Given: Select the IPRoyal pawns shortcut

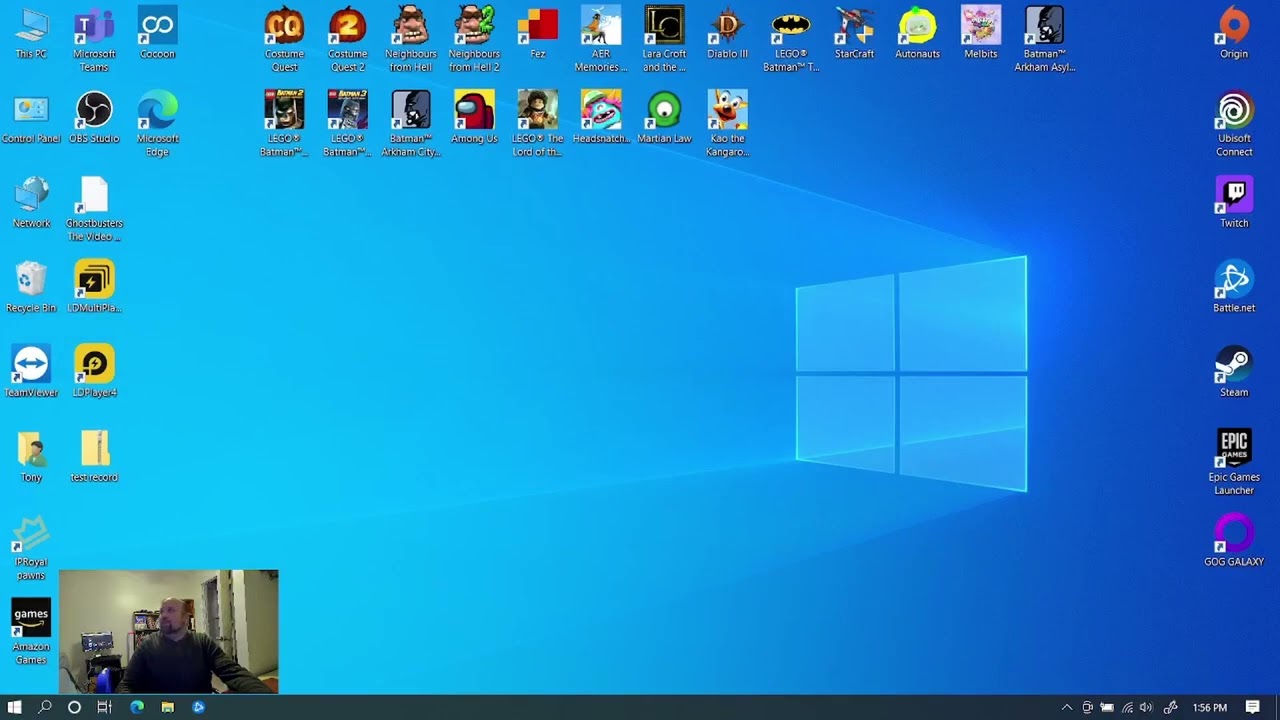Looking at the screenshot, I should click(31, 548).
